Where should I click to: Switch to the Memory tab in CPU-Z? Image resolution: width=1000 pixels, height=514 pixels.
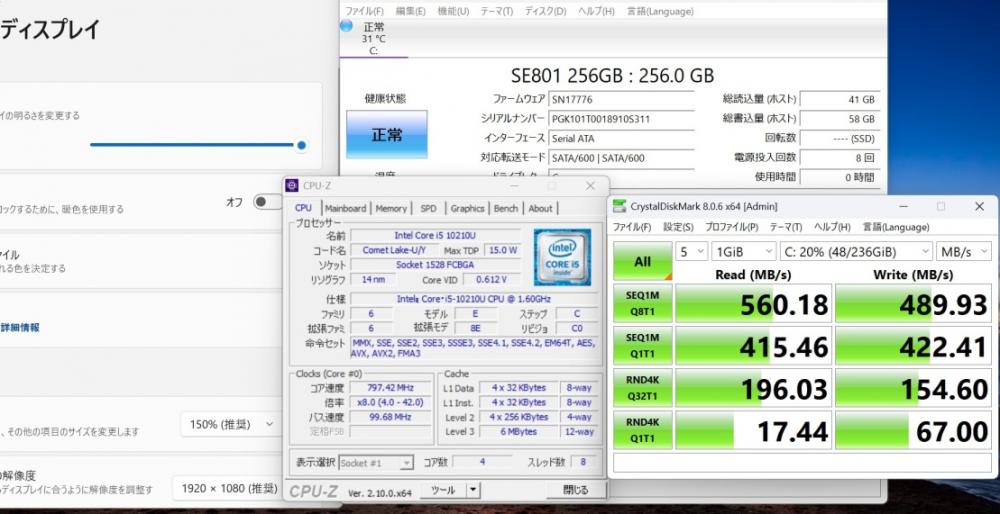[x=391, y=208]
